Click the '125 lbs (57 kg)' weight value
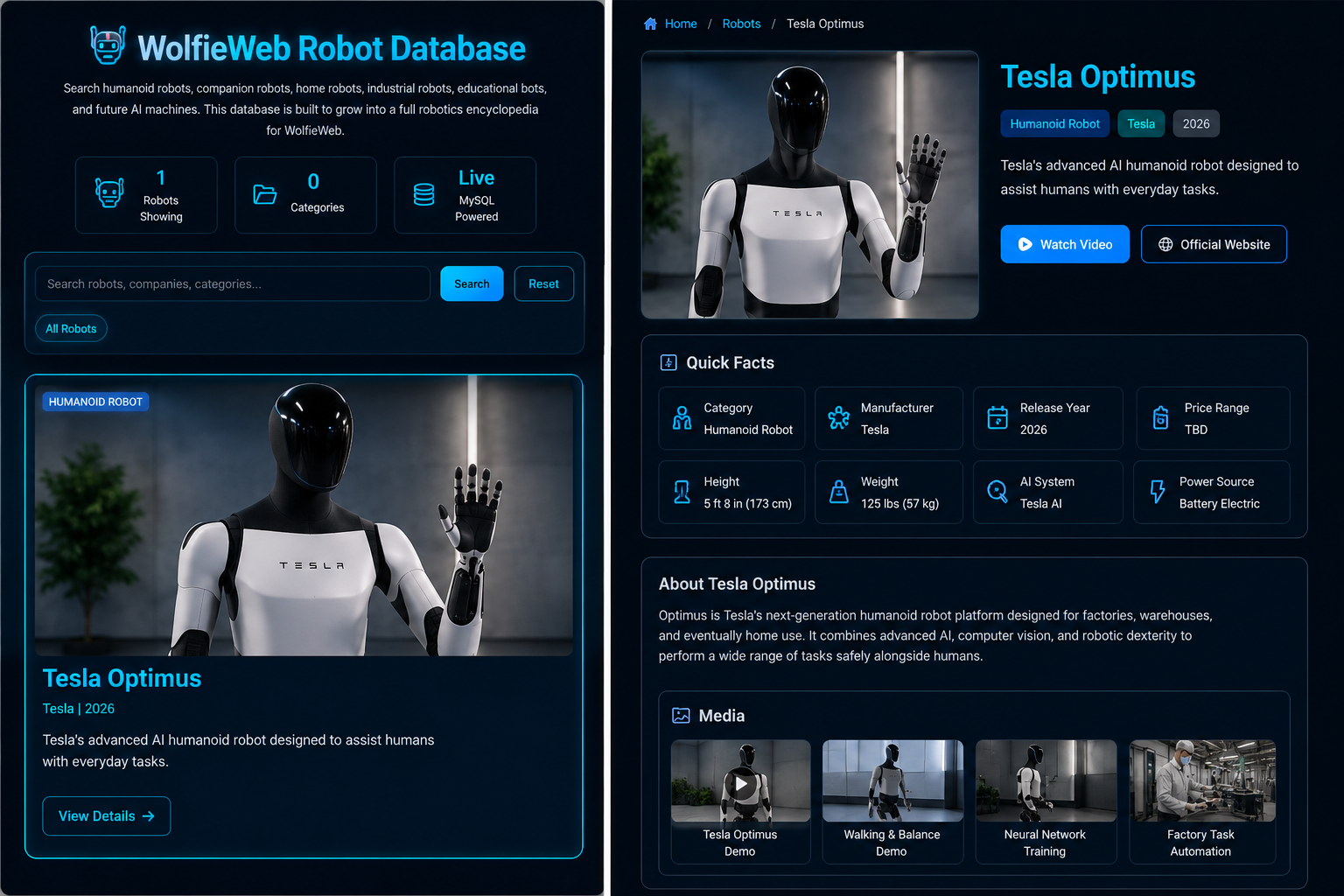The image size is (1344, 896). [x=899, y=503]
